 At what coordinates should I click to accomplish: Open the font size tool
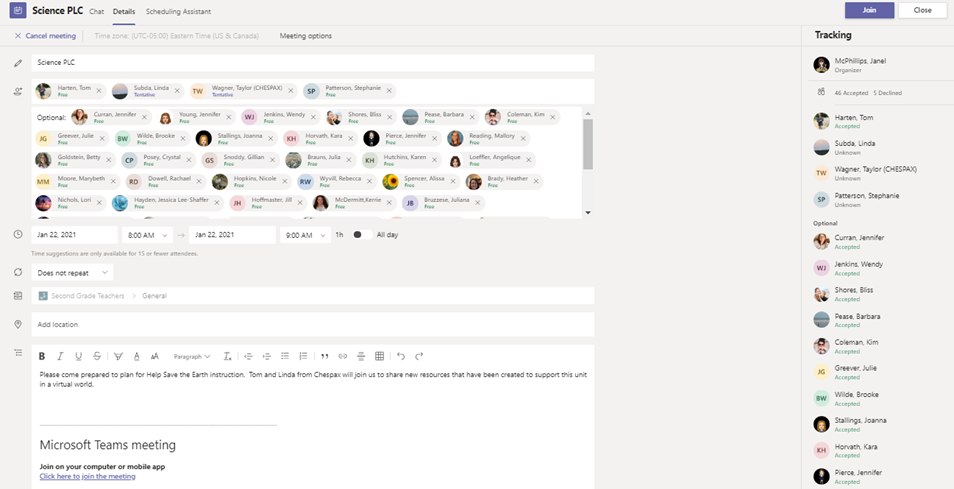pos(155,356)
